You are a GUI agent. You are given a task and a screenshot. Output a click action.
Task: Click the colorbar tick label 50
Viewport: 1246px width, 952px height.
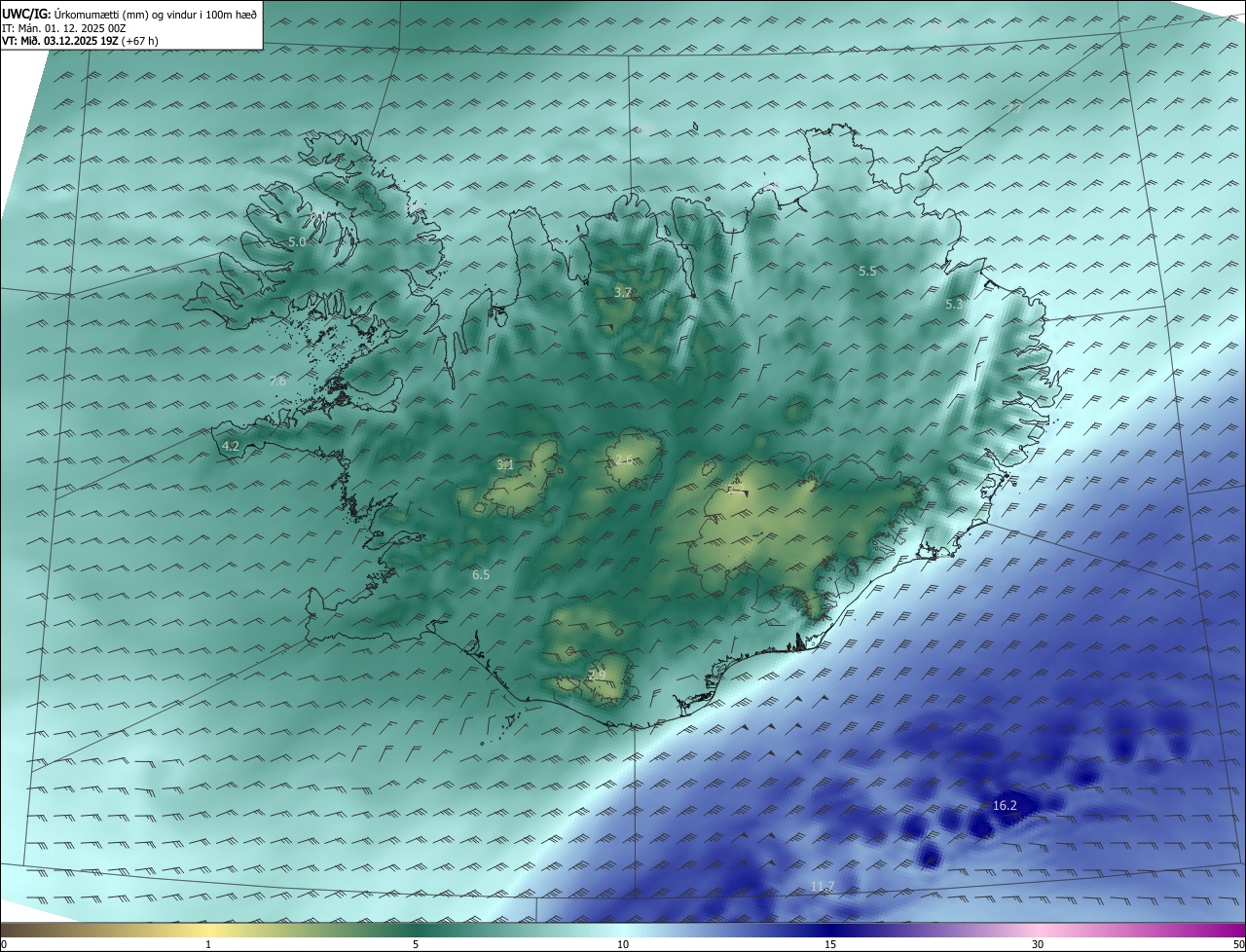1238,944
